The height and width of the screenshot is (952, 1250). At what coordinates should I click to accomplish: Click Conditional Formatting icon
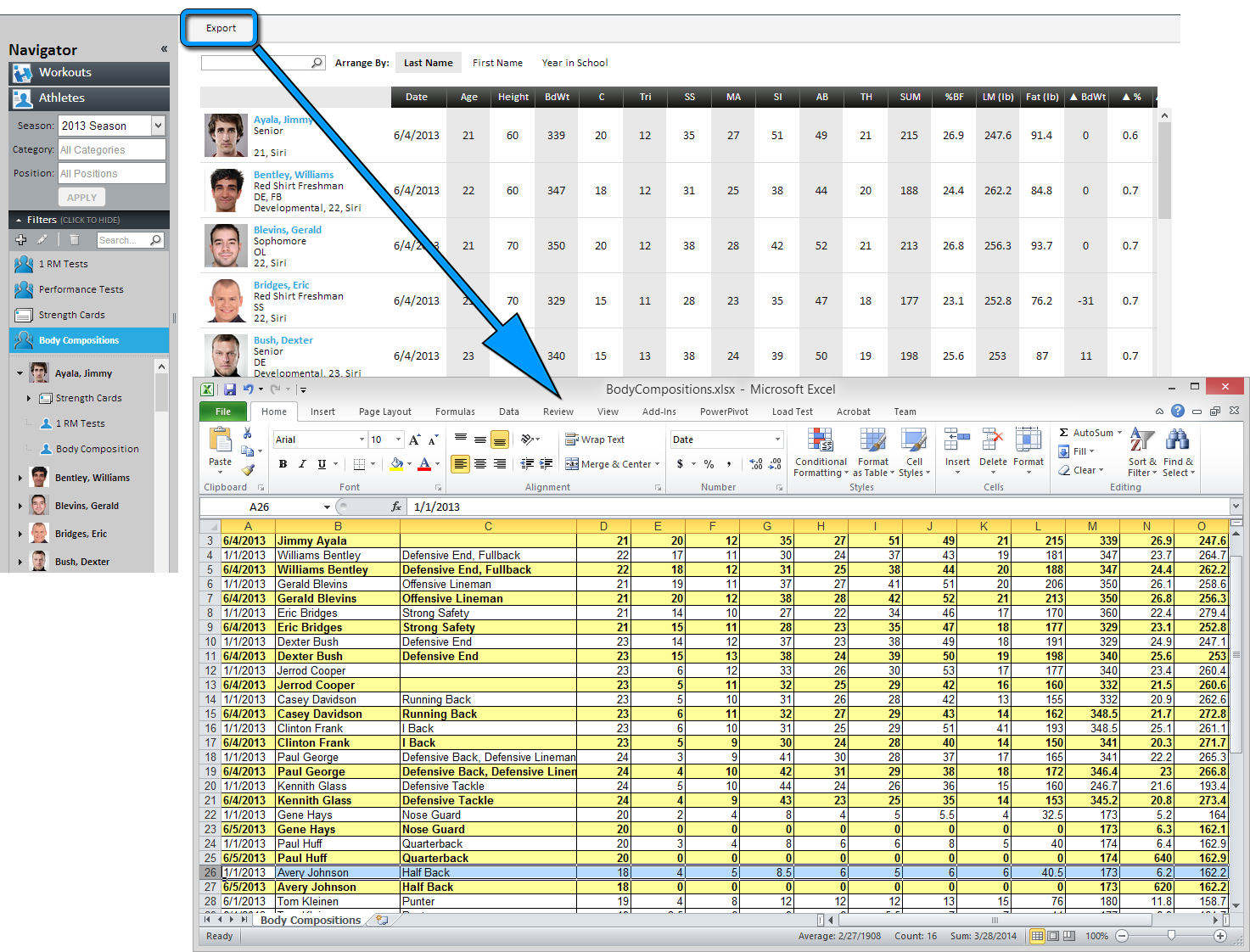coord(821,441)
